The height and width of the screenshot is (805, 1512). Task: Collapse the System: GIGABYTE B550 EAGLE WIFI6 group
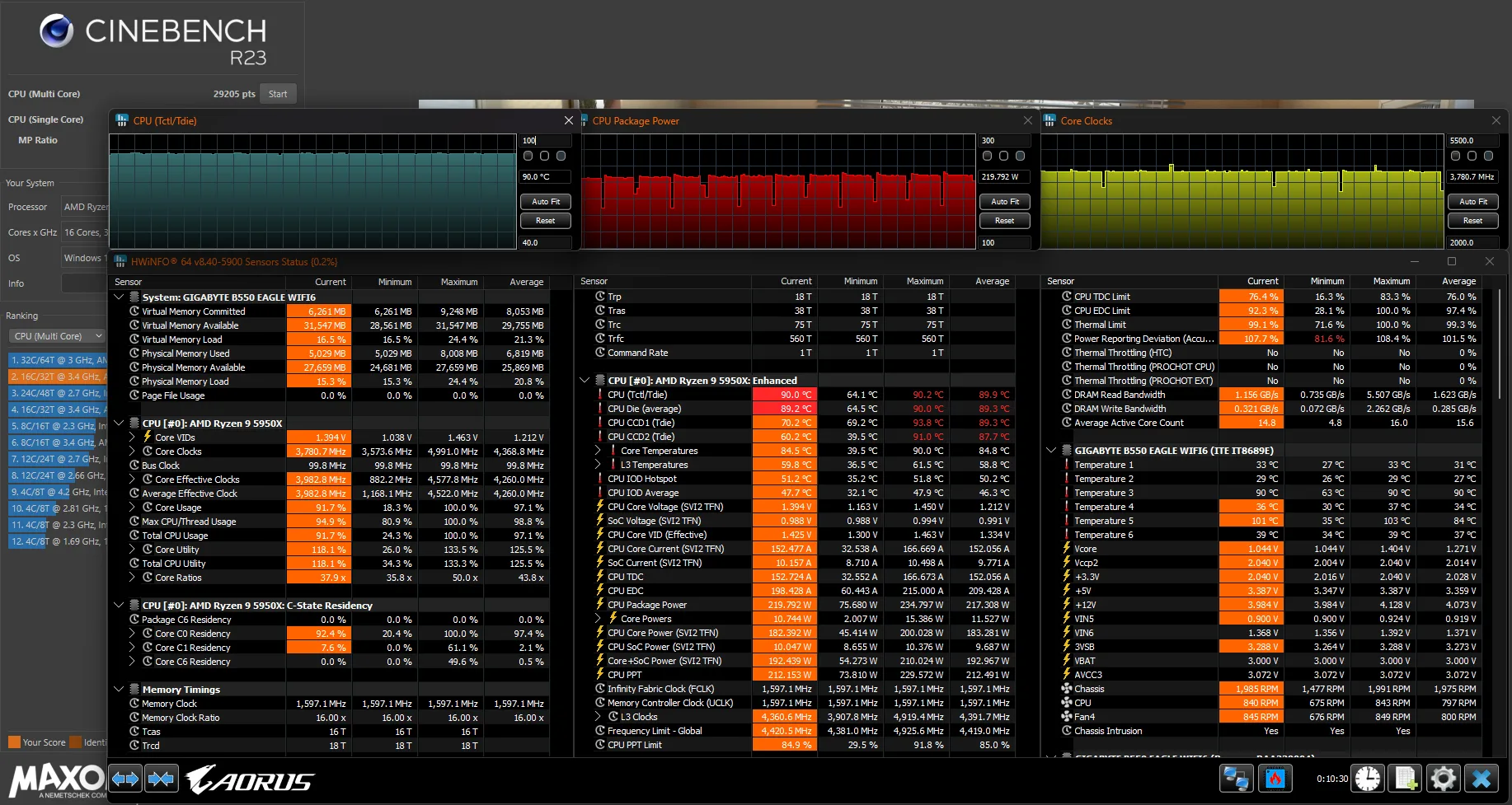click(x=120, y=297)
